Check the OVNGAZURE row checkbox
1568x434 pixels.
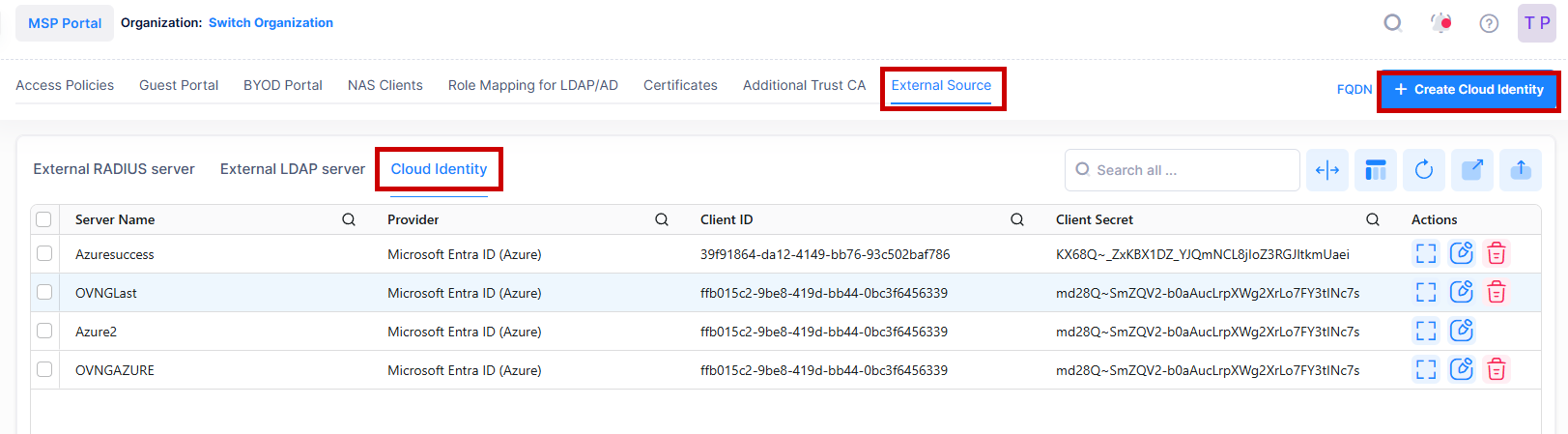(x=44, y=369)
